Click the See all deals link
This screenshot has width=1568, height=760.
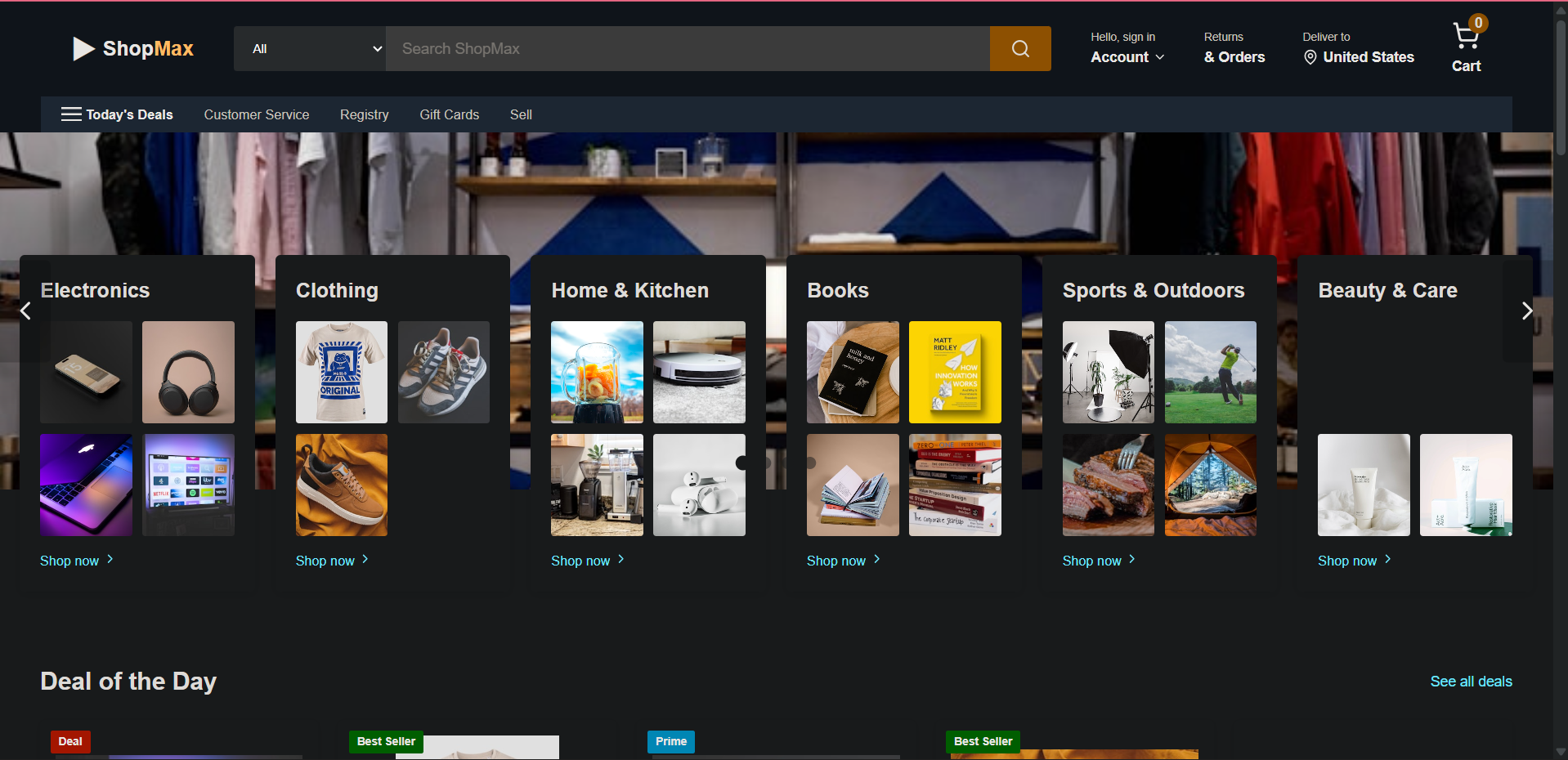point(1470,681)
